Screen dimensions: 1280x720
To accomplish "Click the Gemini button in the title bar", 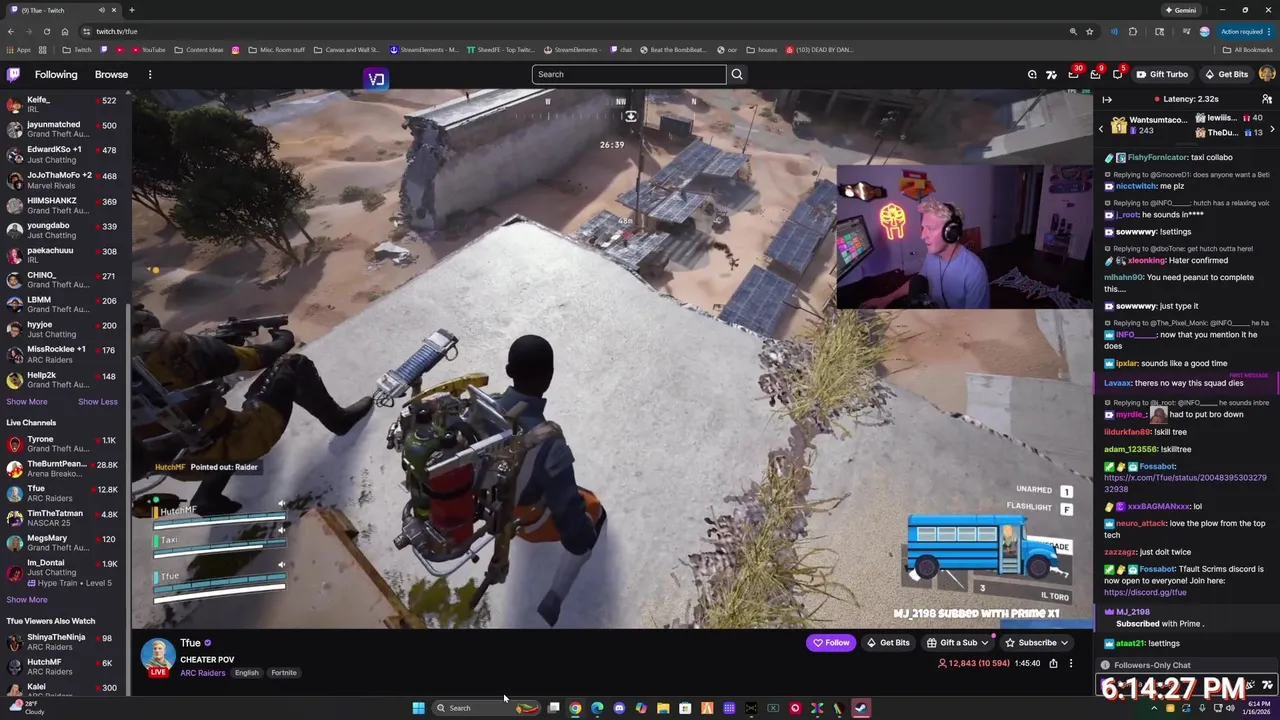I will pos(1180,10).
